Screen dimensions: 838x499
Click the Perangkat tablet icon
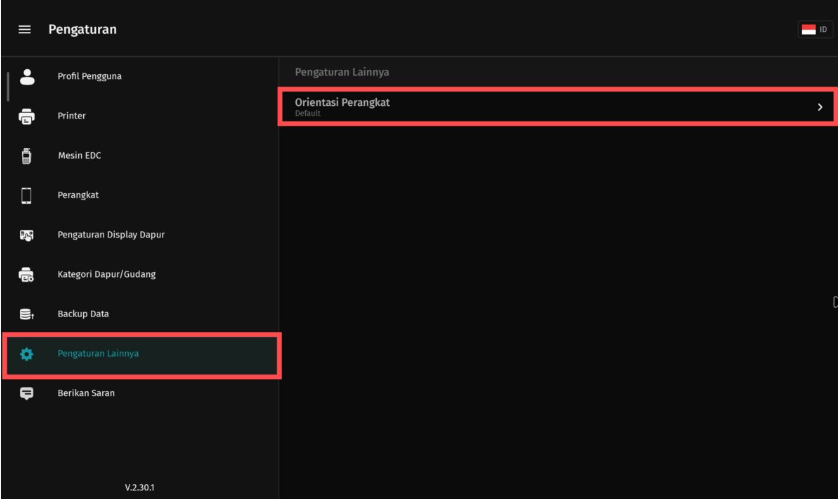(x=27, y=195)
